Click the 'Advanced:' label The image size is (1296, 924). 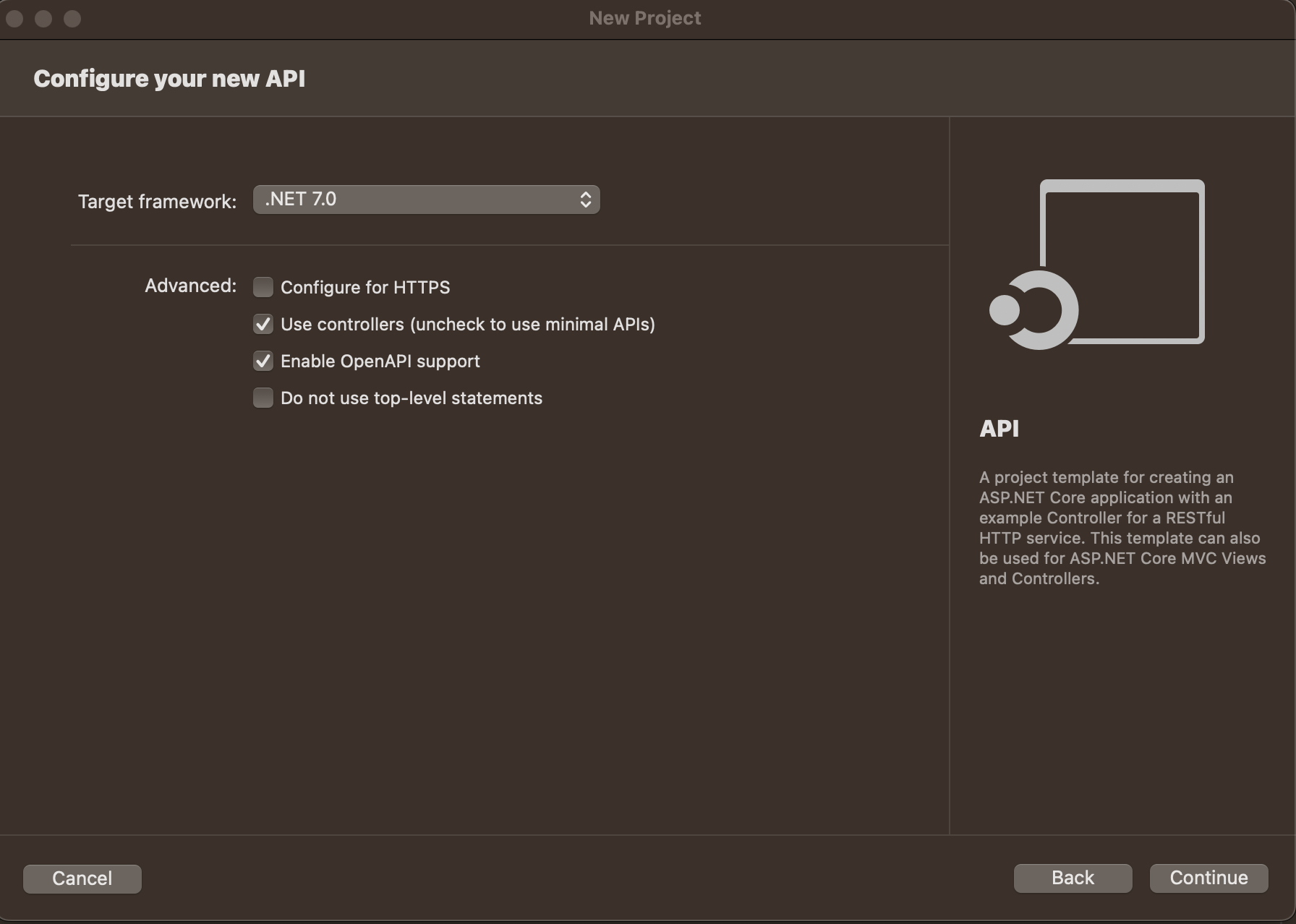(x=190, y=286)
